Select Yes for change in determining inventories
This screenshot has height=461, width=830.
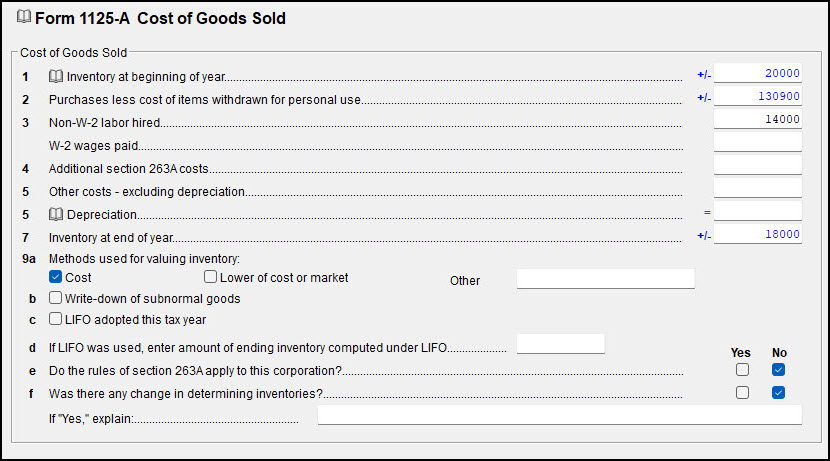coord(742,392)
